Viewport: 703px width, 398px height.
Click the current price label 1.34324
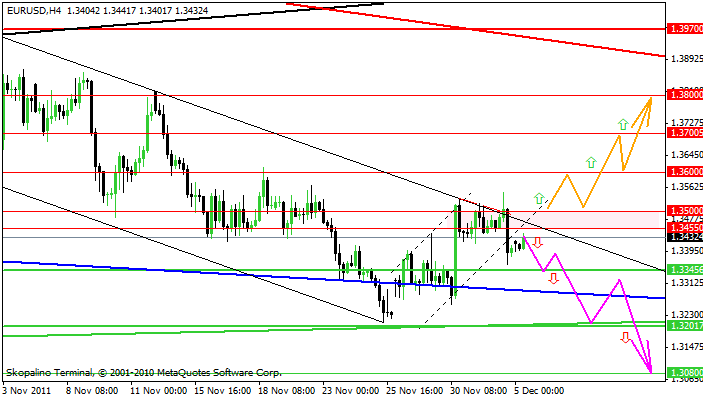click(685, 237)
